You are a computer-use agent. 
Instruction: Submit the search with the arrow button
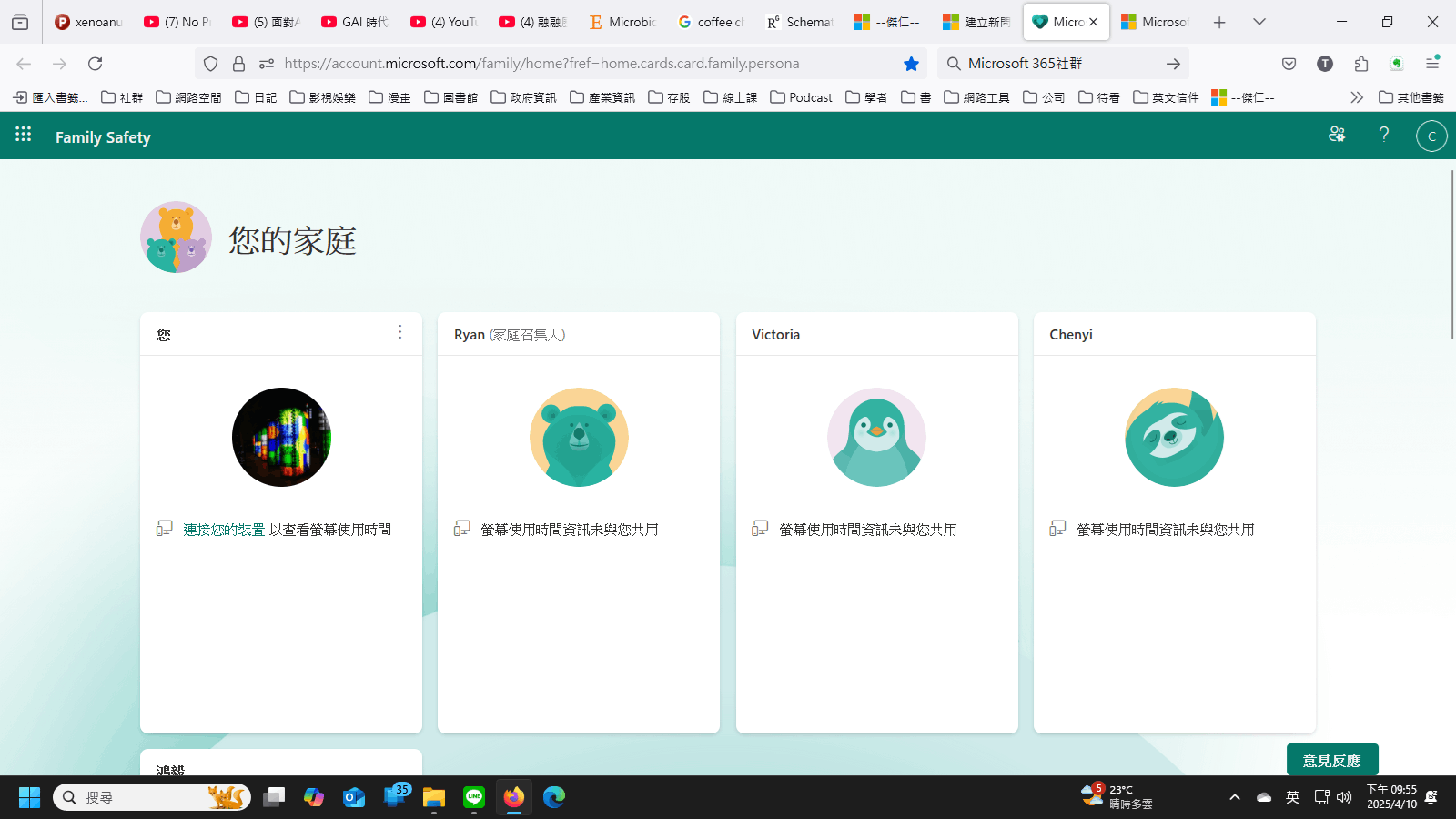[1173, 64]
